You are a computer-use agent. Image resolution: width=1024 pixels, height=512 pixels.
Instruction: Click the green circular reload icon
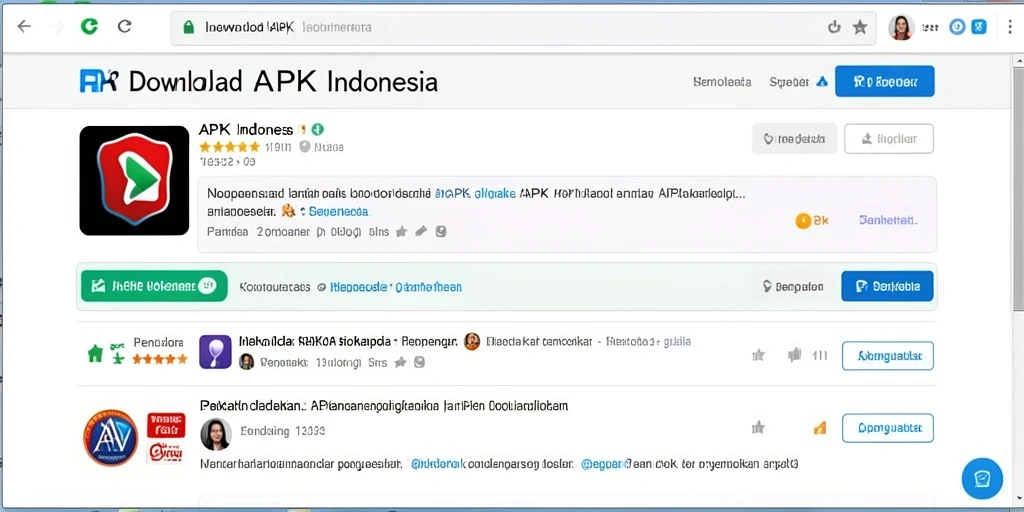(88, 27)
